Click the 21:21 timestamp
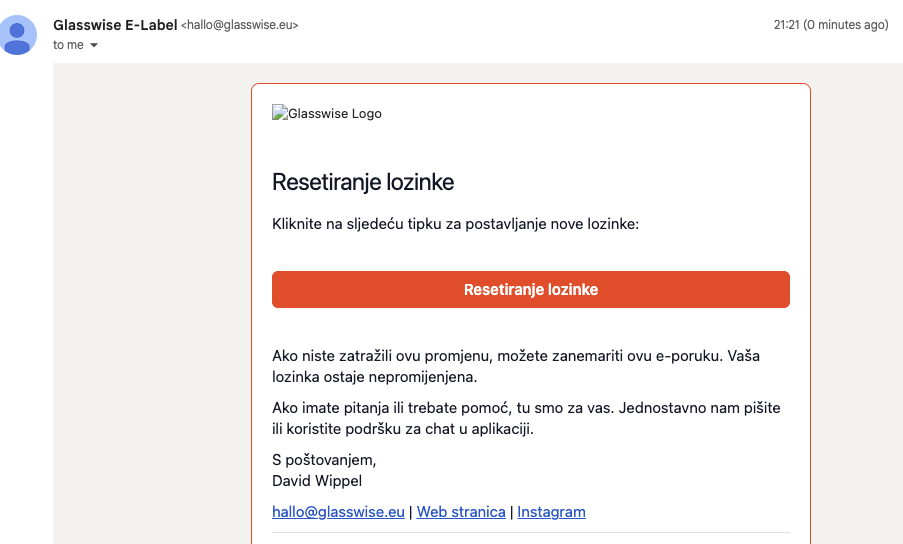 click(x=786, y=25)
